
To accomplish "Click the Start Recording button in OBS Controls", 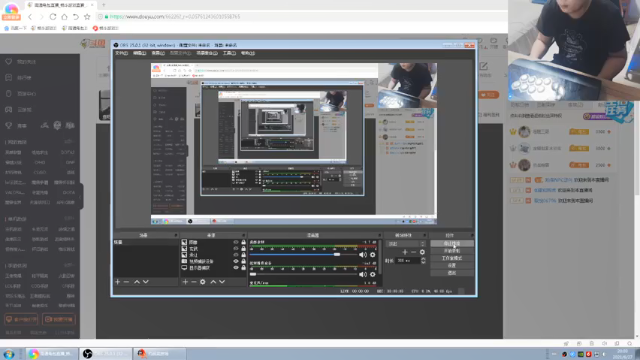I will click(452, 251).
